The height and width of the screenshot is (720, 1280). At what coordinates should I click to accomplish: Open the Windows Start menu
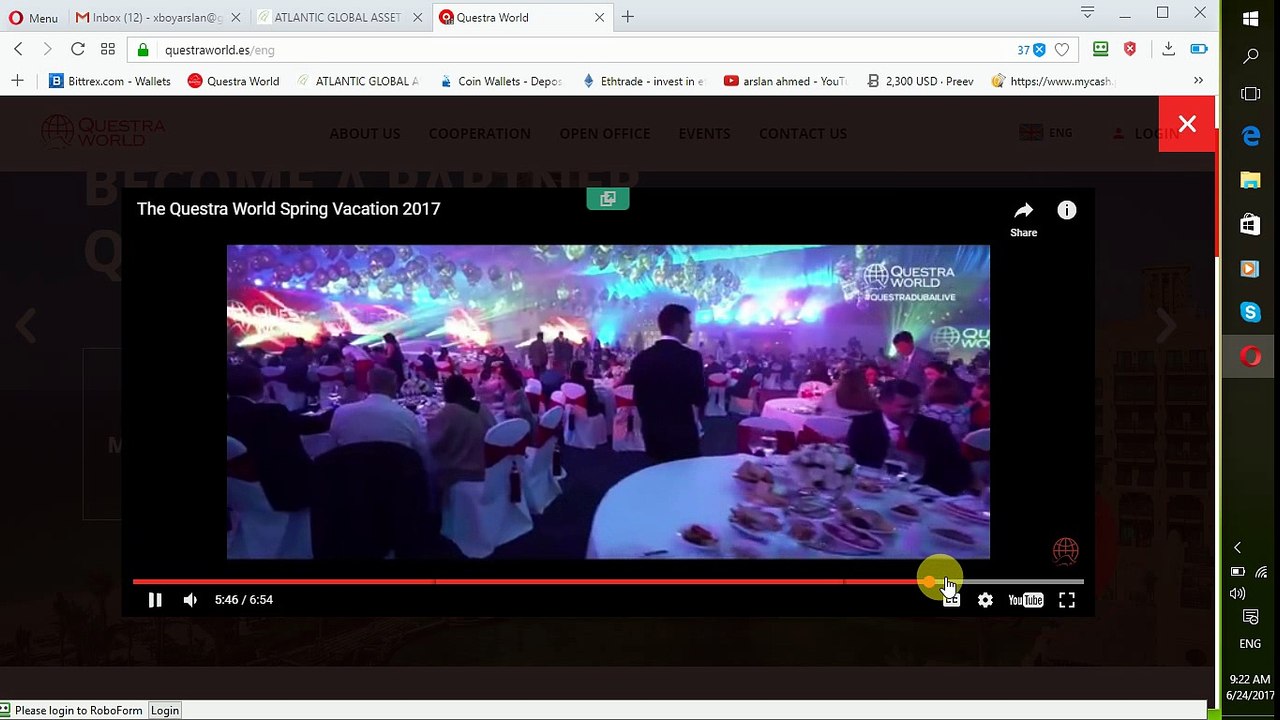tap(1250, 18)
